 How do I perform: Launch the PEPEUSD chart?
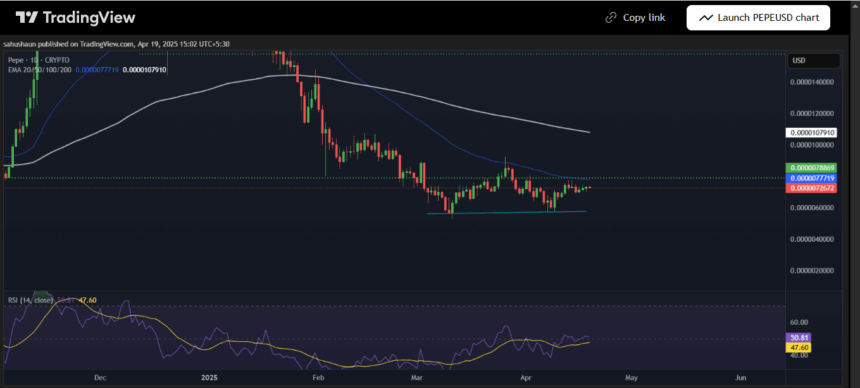click(x=758, y=18)
